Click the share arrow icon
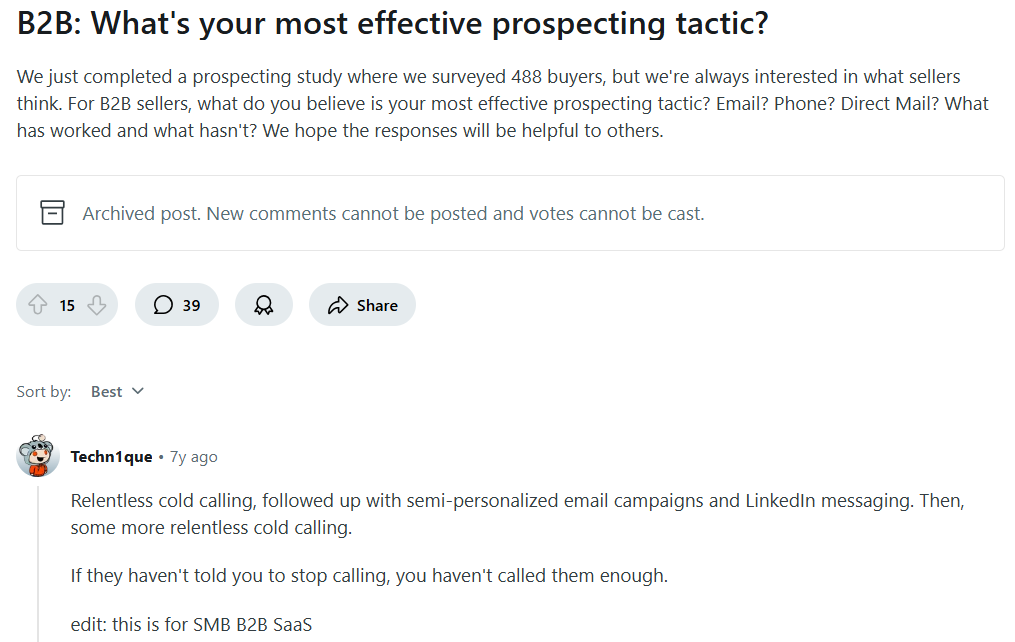Image resolution: width=1015 pixels, height=642 pixels. [338, 305]
